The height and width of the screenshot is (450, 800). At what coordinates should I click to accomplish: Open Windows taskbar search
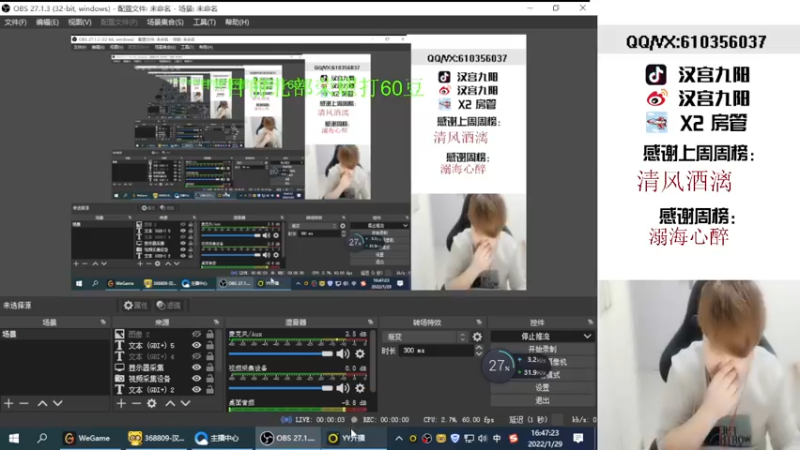tap(42, 438)
